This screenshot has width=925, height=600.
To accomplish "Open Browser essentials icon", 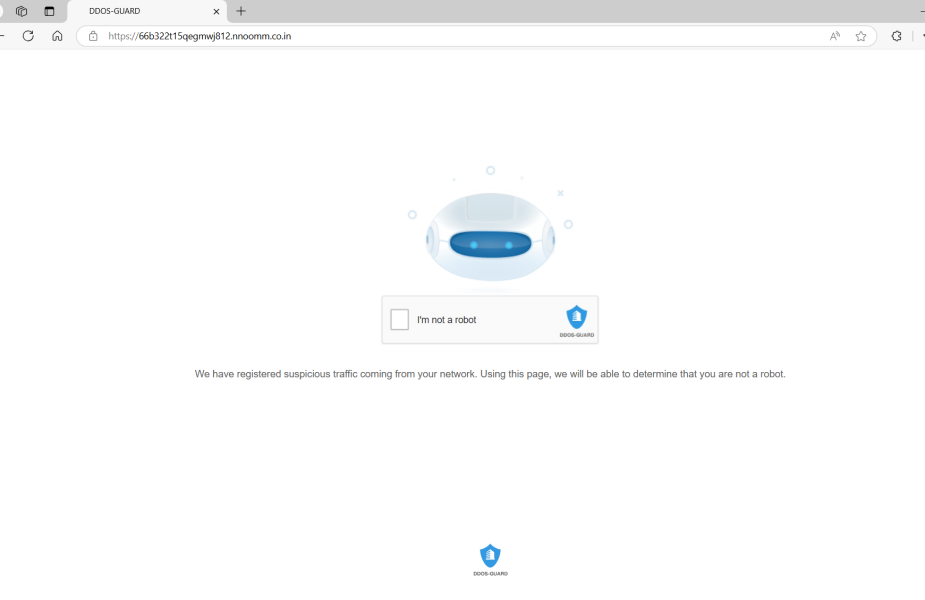I will (895, 36).
